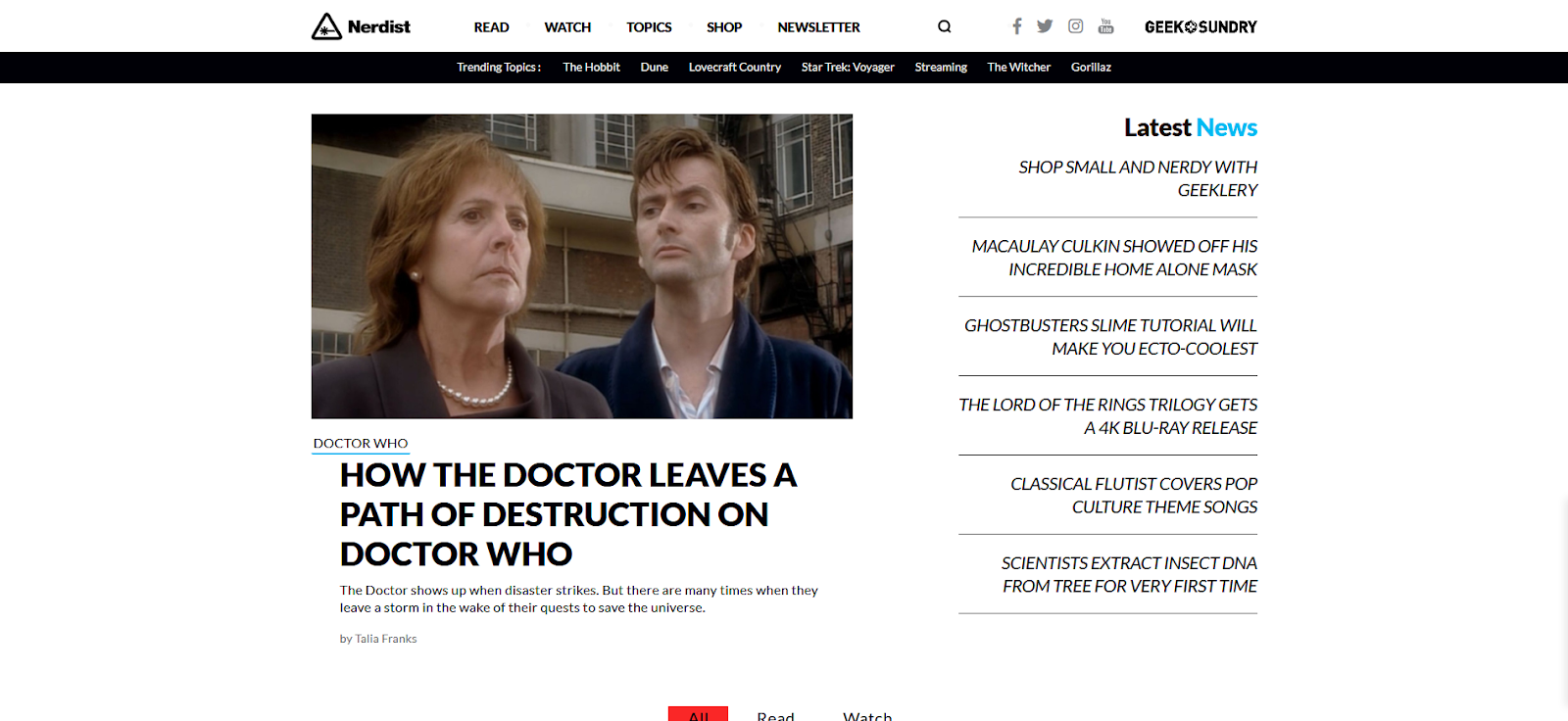This screenshot has width=1568, height=721.
Task: Open the Instagram icon
Action: [x=1076, y=26]
